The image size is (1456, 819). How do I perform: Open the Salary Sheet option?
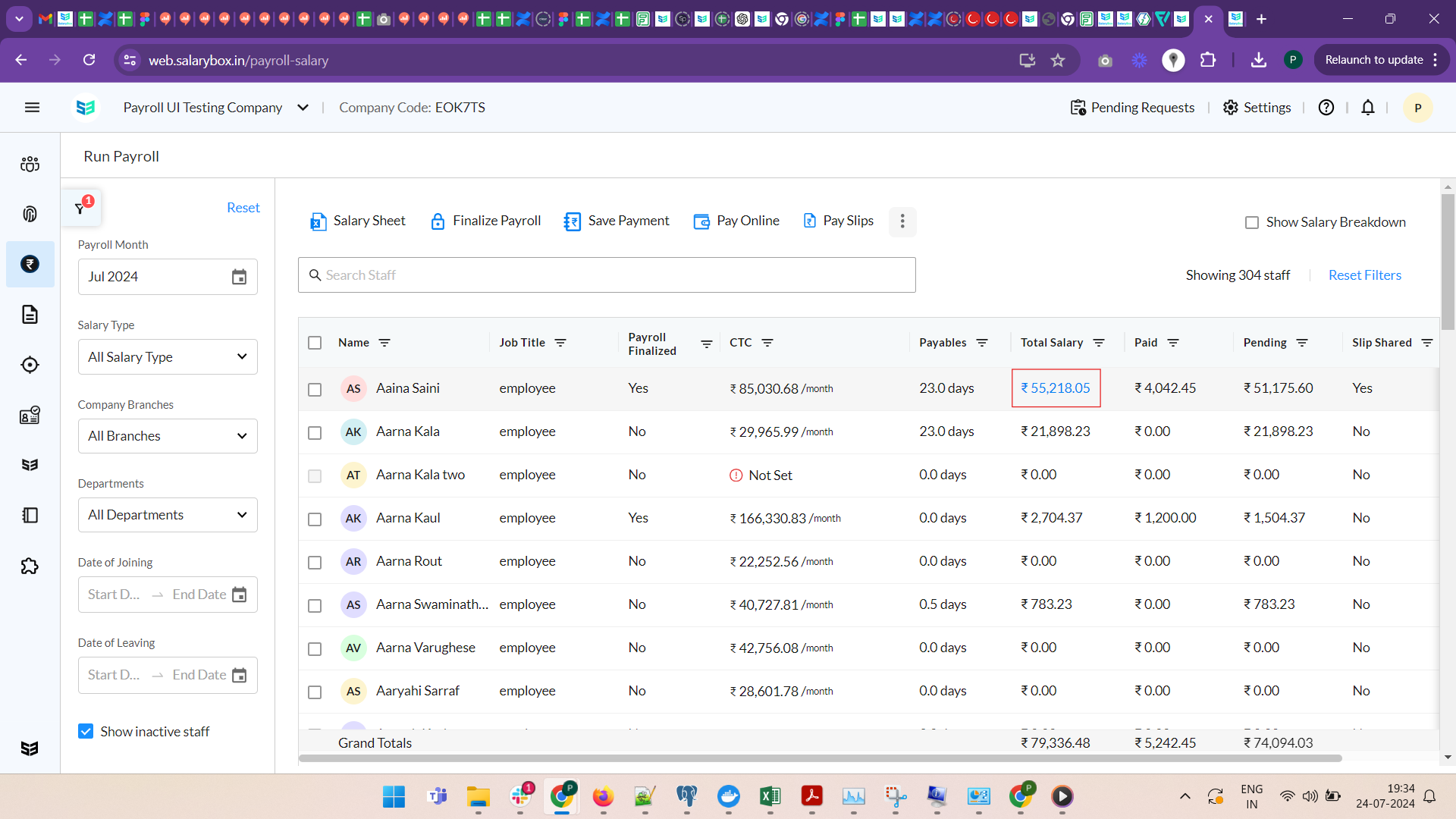coord(357,221)
